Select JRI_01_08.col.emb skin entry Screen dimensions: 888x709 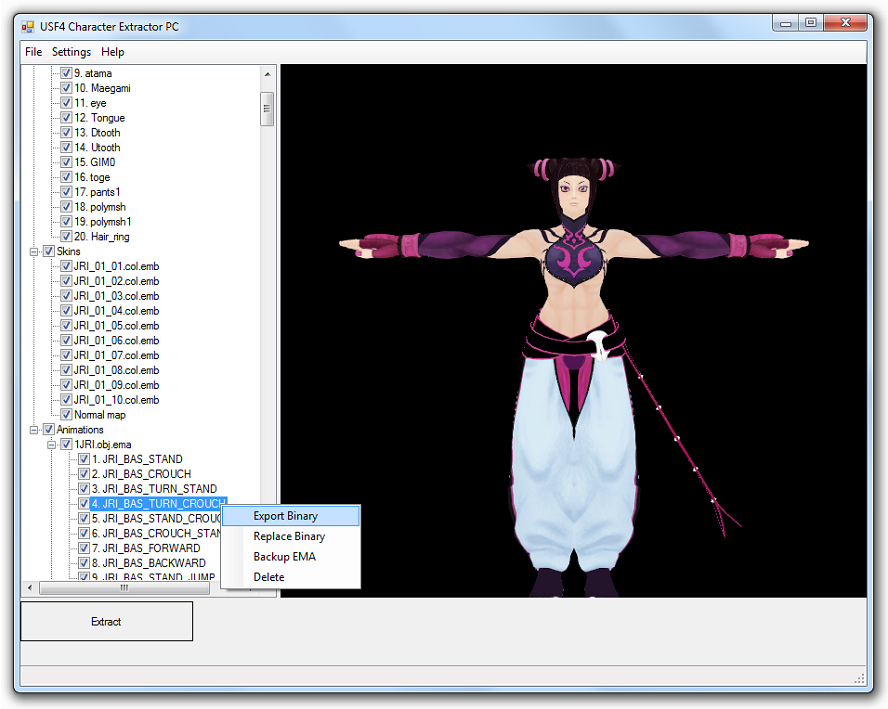[117, 370]
